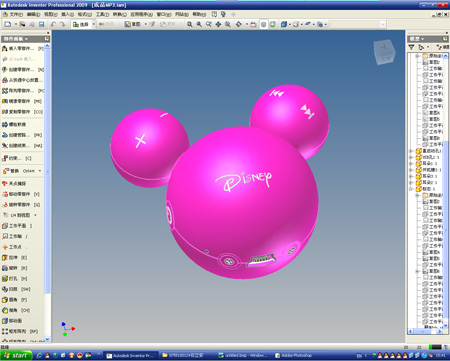Click the Open file folder icon
The width and height of the screenshot is (450, 361).
point(22,24)
